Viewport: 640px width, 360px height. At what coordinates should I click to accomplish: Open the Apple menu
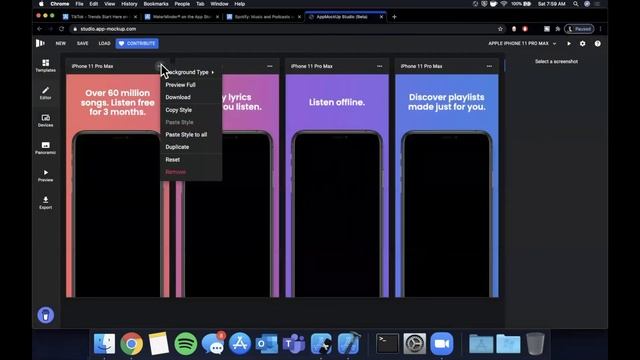[x=41, y=4]
